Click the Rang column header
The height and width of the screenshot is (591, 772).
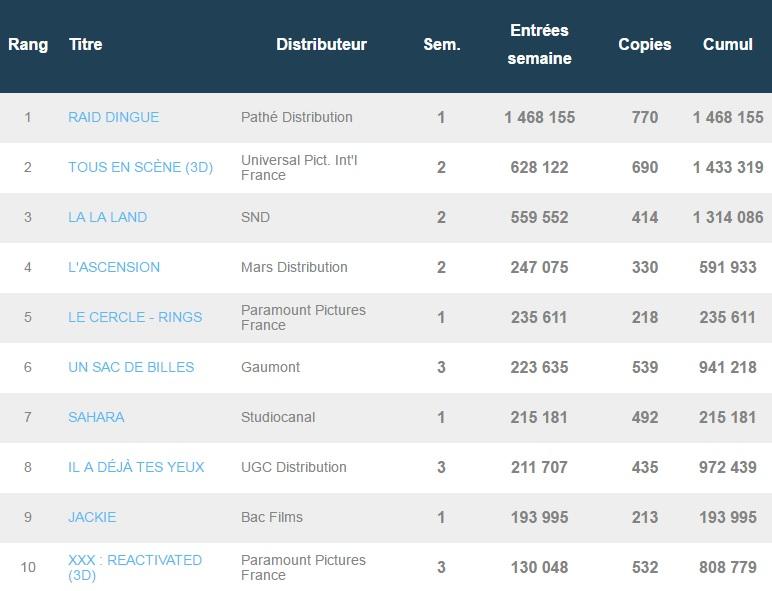pyautogui.click(x=28, y=45)
